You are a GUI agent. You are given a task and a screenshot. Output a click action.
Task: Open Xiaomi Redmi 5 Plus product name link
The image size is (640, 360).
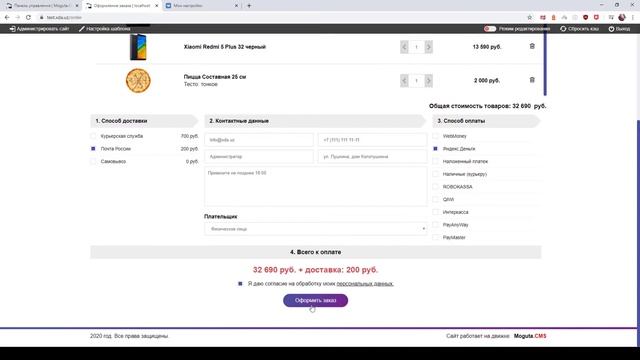(224, 47)
